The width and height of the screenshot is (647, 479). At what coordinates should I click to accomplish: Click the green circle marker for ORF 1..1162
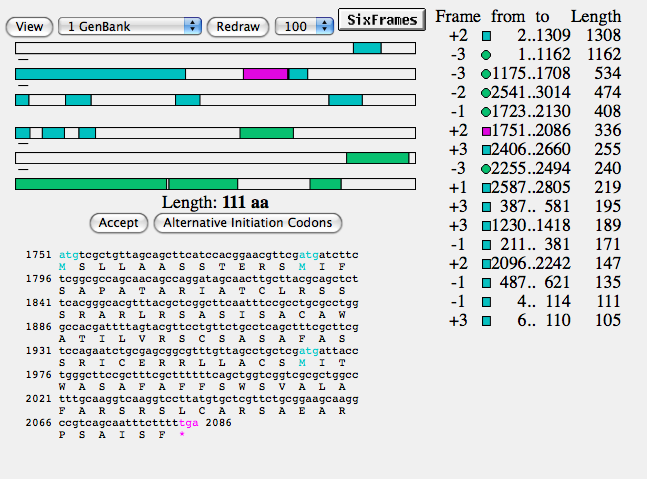click(487, 55)
